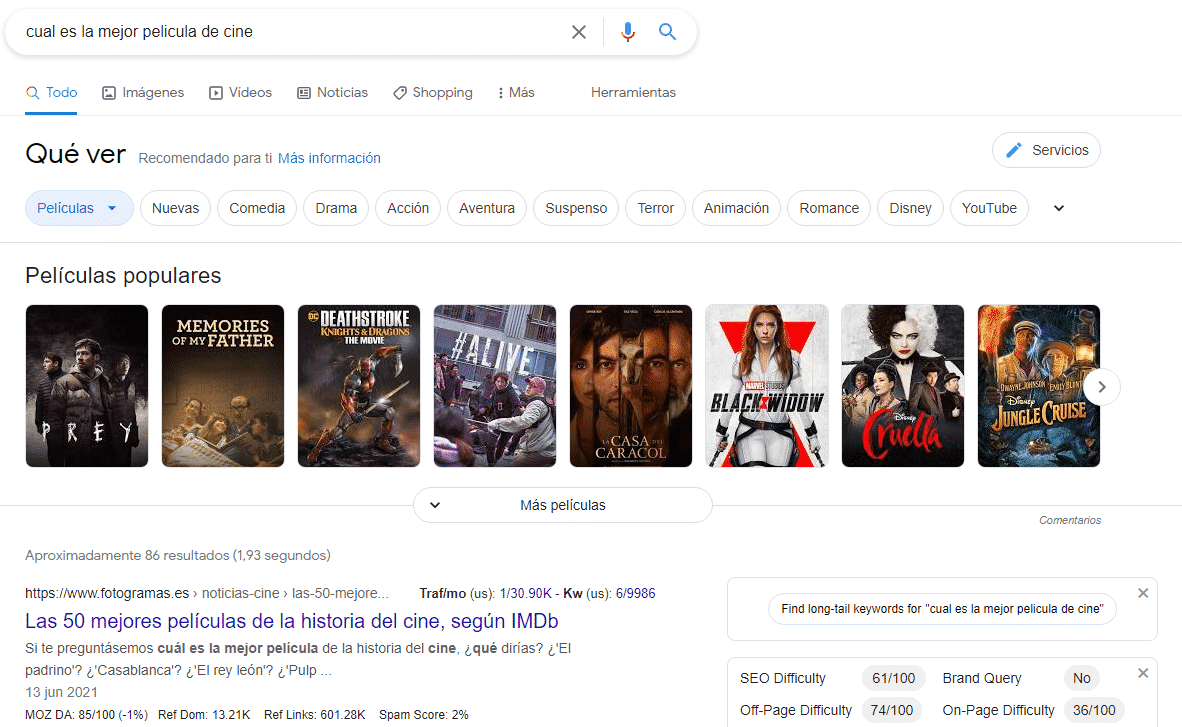Image resolution: width=1182 pixels, height=727 pixels.
Task: Close the SEO Difficulty panel
Action: click(x=1143, y=673)
